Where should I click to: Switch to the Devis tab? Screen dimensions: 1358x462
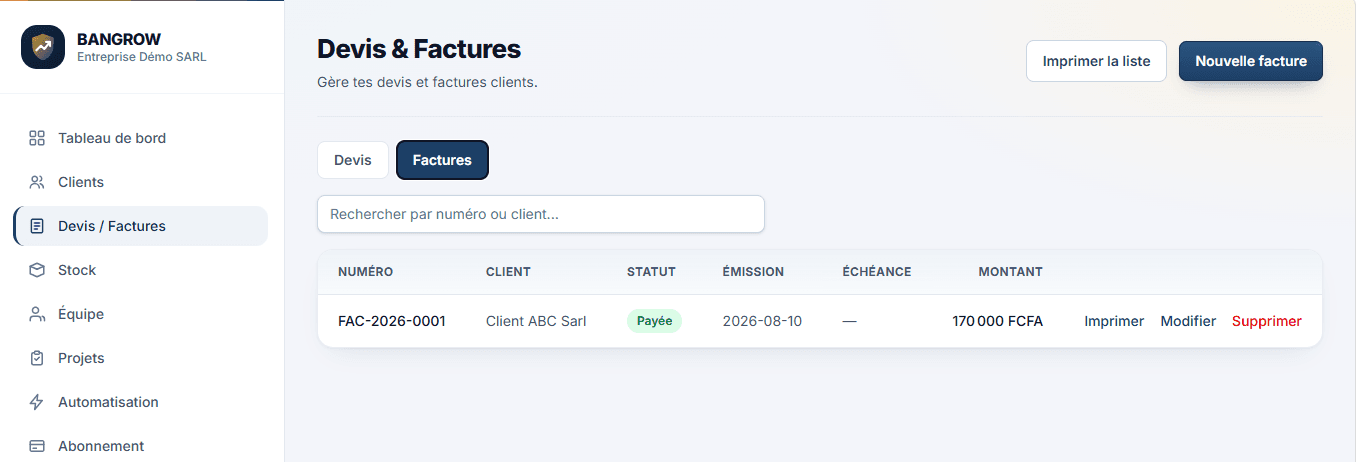[353, 160]
